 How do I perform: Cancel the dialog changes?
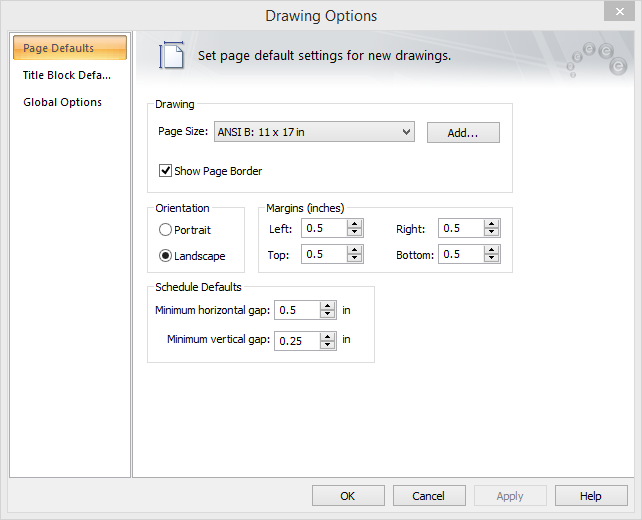tap(429, 496)
